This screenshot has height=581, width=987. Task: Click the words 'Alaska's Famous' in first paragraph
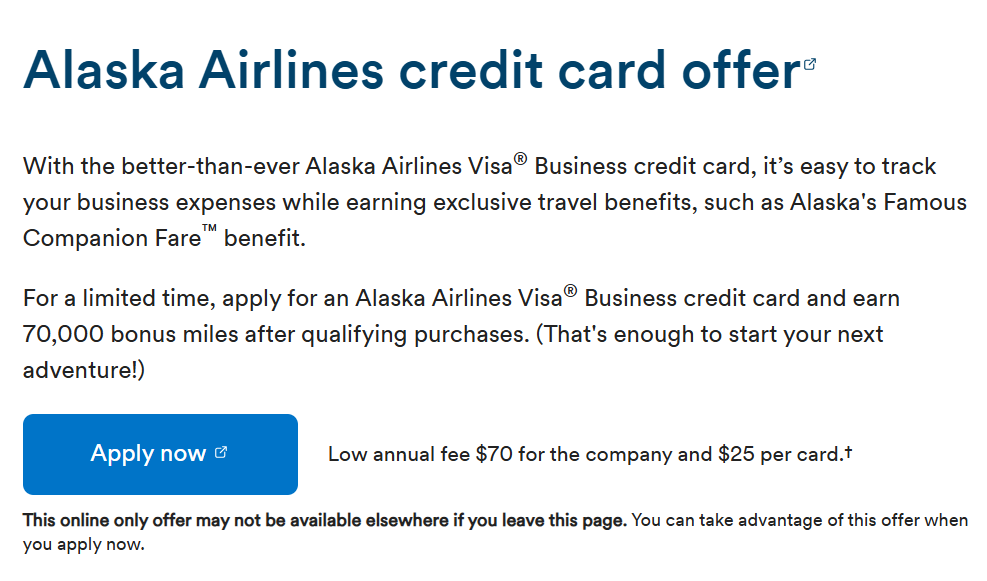point(878,202)
